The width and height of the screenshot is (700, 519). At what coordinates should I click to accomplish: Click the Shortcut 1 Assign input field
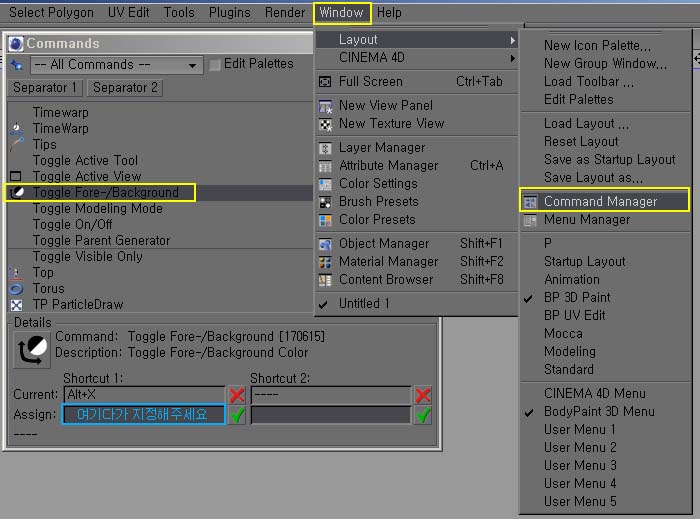pyautogui.click(x=143, y=415)
